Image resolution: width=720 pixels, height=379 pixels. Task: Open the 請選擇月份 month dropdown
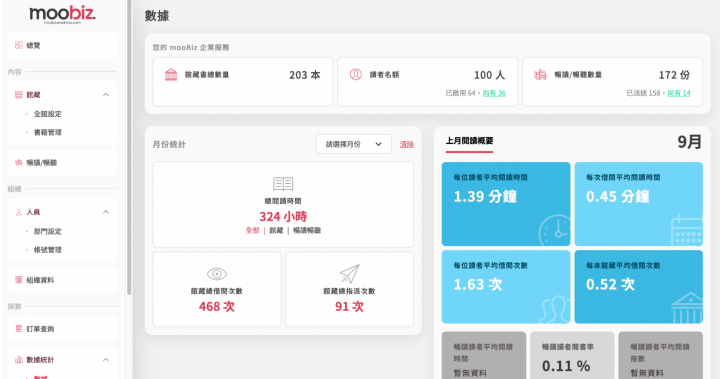(x=354, y=144)
